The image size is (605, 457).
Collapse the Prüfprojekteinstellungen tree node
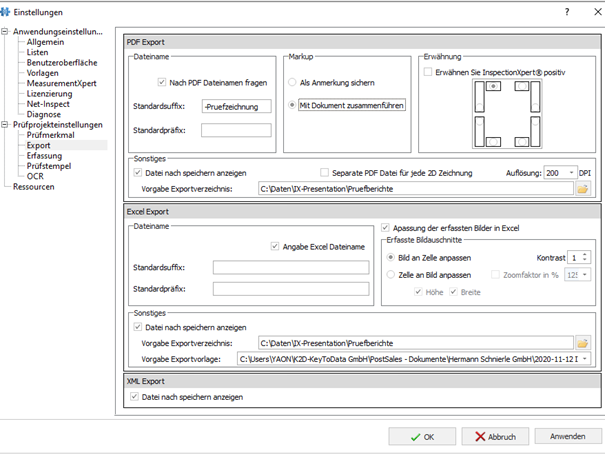point(5,125)
